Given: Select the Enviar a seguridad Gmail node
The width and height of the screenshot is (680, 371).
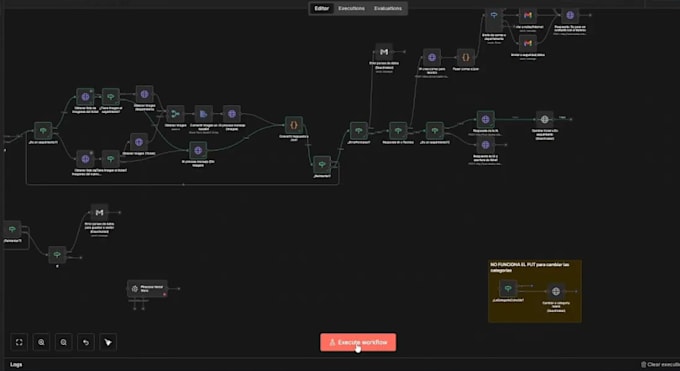Looking at the screenshot, I should click(528, 43).
